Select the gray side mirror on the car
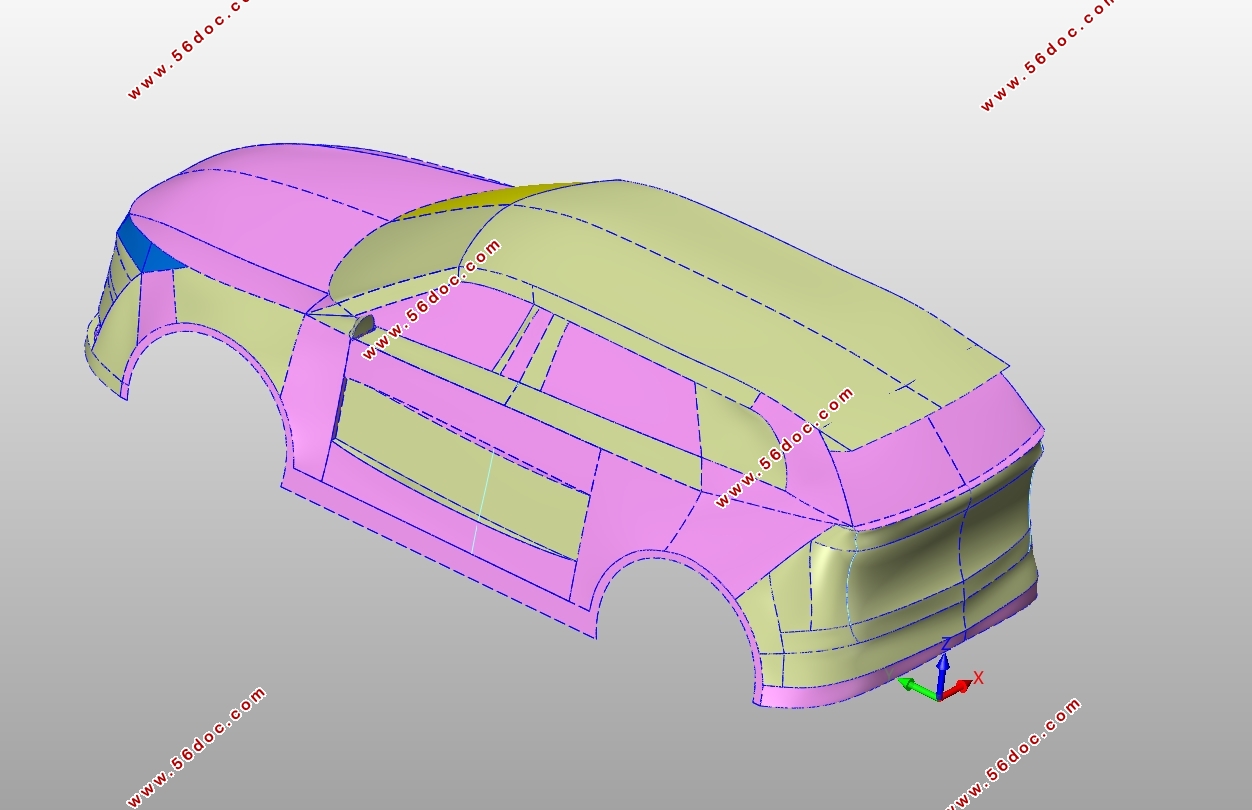Image resolution: width=1252 pixels, height=810 pixels. (363, 326)
